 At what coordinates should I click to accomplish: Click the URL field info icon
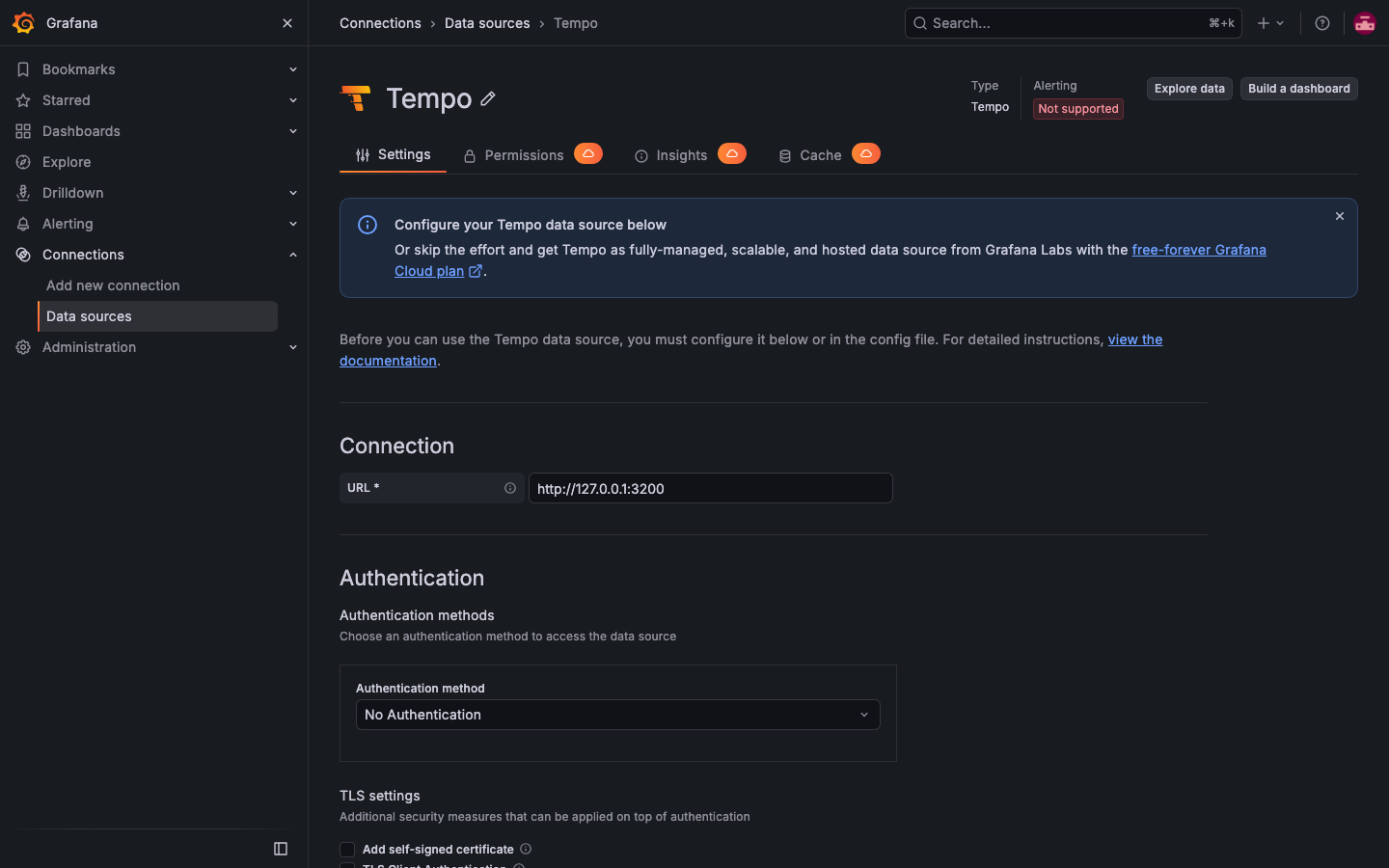(510, 488)
